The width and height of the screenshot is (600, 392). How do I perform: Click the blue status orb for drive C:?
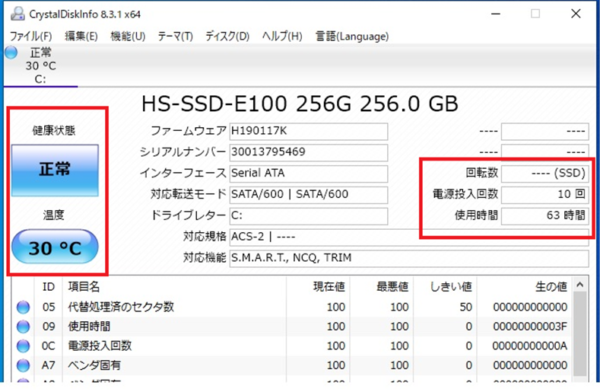tap(11, 52)
